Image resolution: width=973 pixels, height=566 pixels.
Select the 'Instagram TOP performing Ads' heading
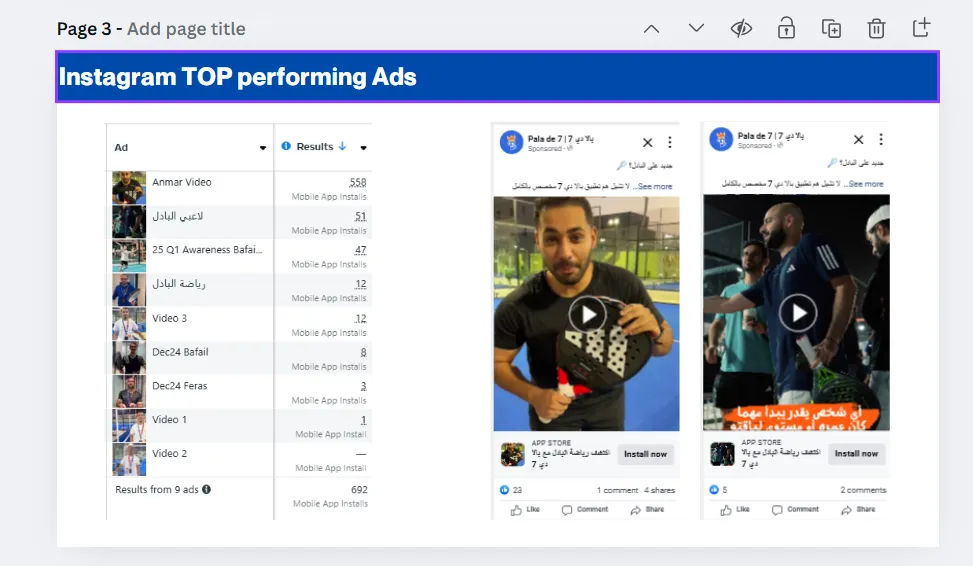[238, 77]
